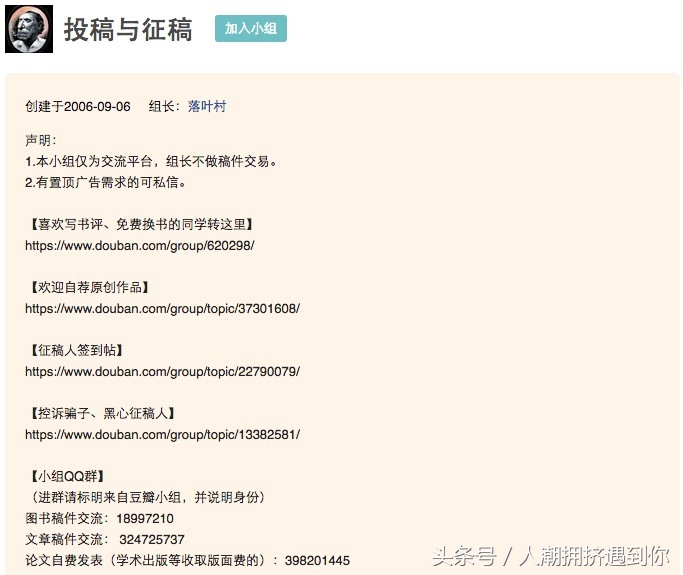This screenshot has width=683, height=575.
Task: Click the group title 投稿与征稿
Action: point(128,29)
